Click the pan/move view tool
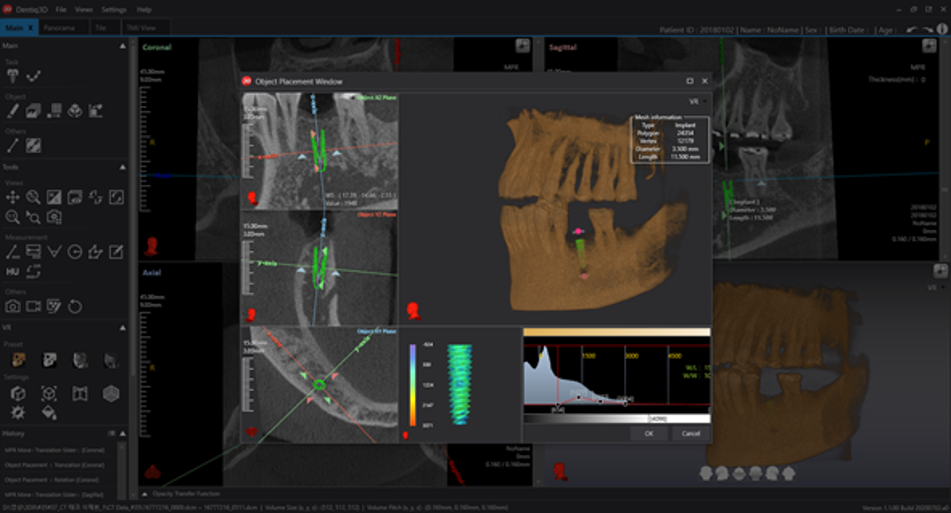Screen dimensions: 951x513 [13, 197]
